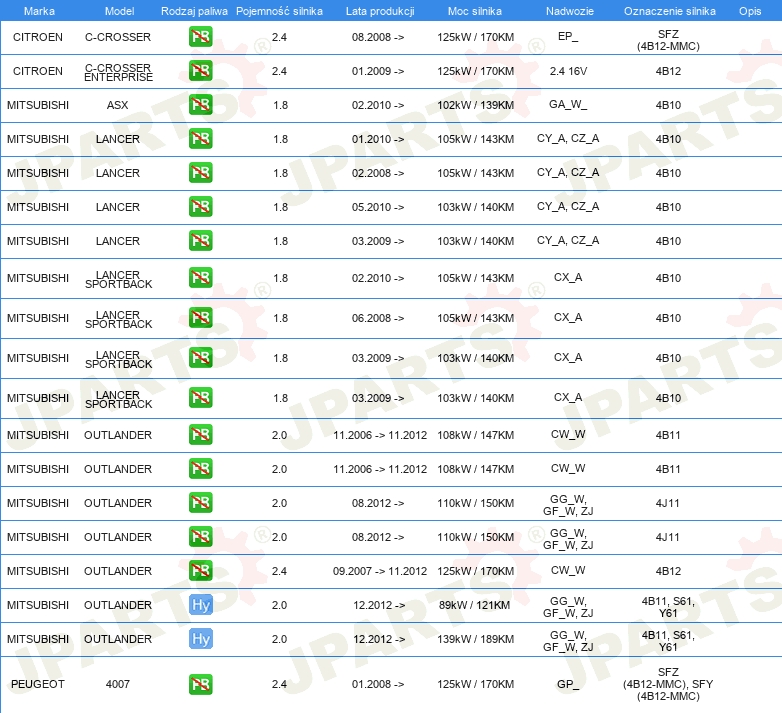Image resolution: width=782 pixels, height=713 pixels.
Task: Select the 89kW / 121KM engine power cell
Action: point(475,605)
